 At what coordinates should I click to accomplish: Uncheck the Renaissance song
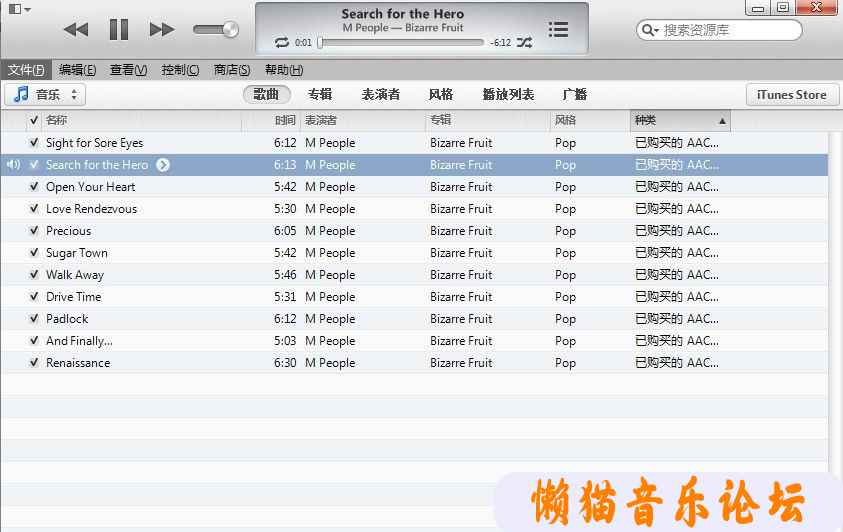tap(34, 363)
